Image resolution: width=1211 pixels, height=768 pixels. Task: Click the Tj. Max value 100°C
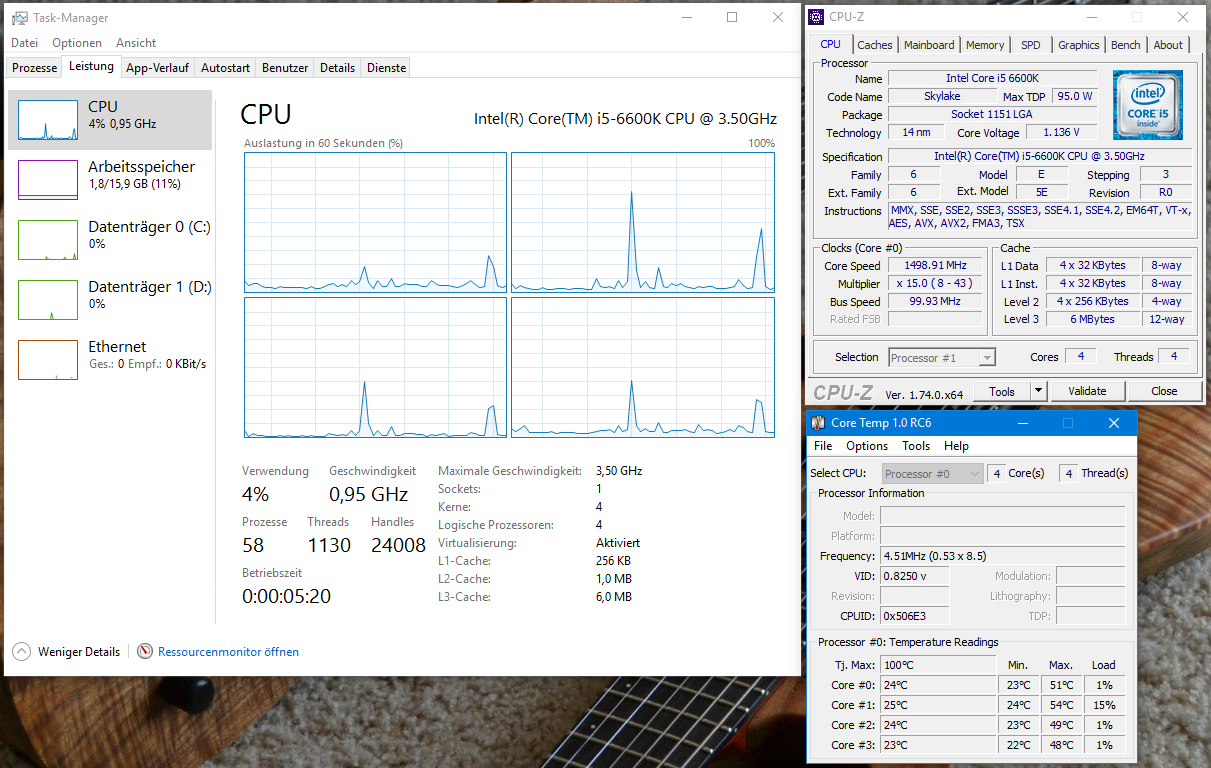(x=938, y=665)
